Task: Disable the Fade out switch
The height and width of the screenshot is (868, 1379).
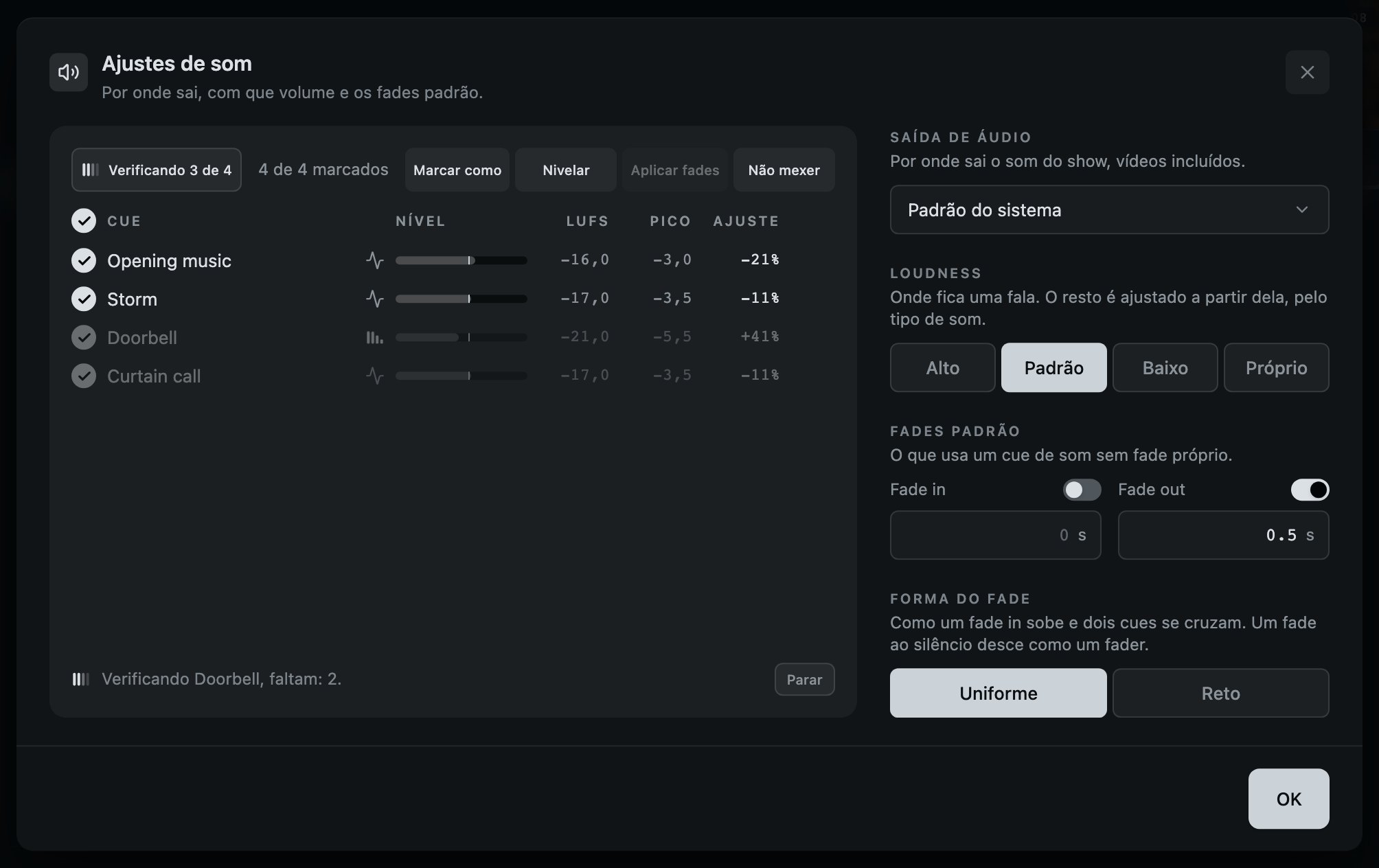Action: [1310, 490]
